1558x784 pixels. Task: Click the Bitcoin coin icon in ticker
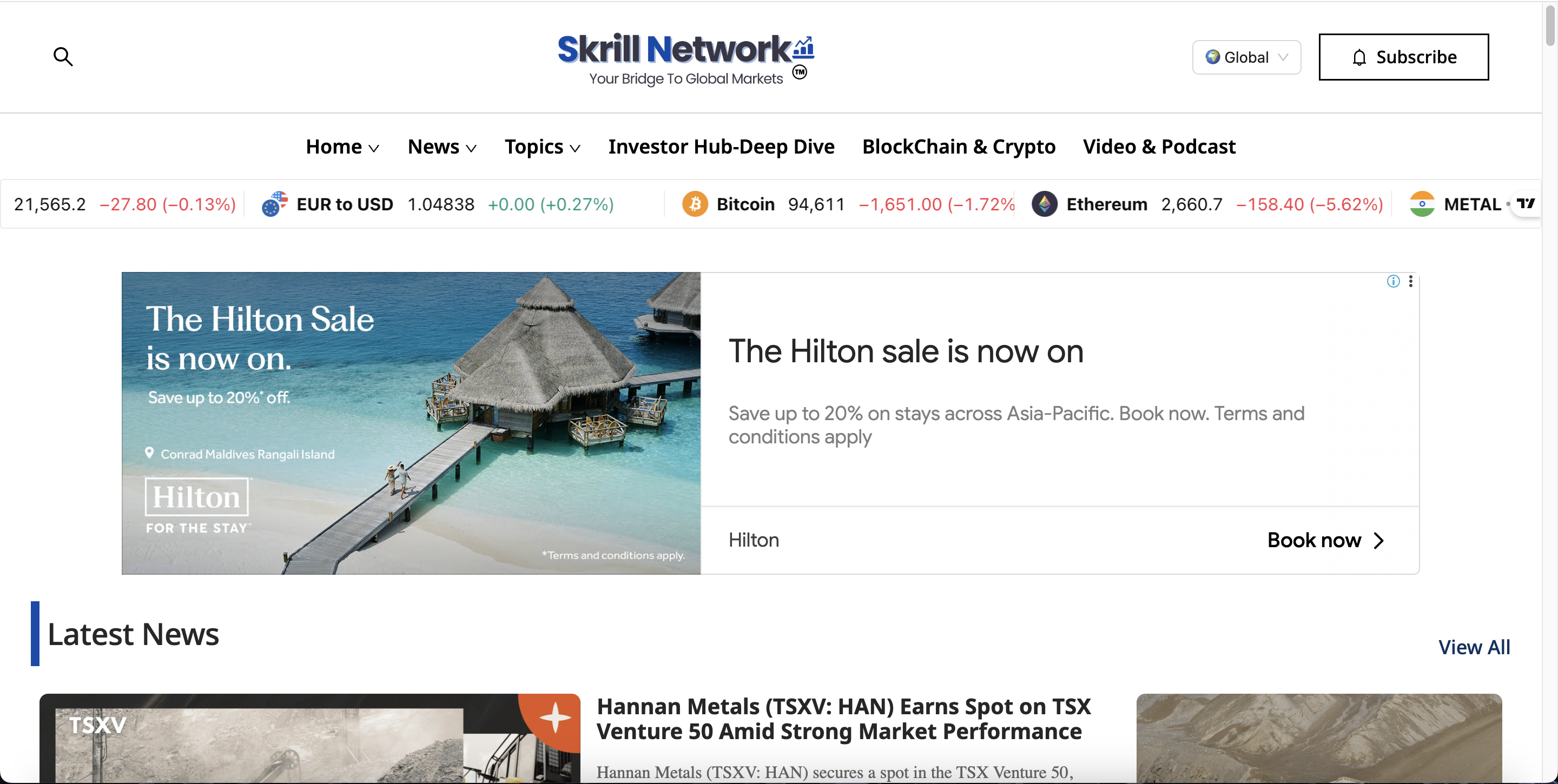point(695,204)
